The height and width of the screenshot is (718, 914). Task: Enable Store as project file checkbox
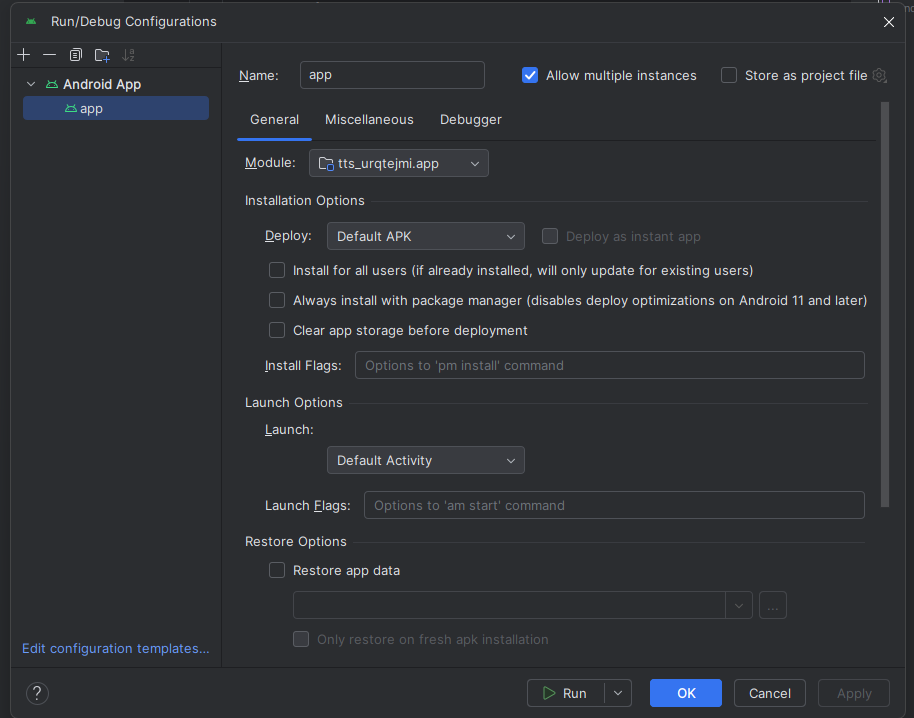[x=729, y=75]
